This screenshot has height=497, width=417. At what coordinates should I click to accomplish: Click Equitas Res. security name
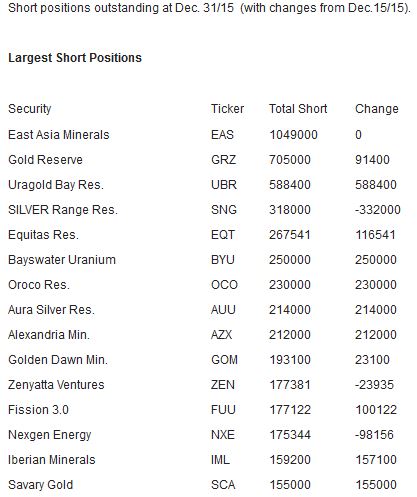pos(43,235)
